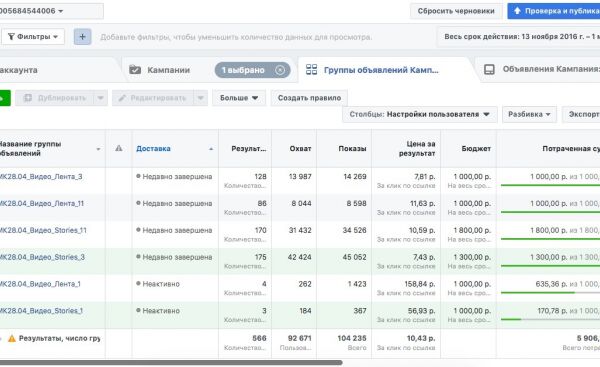Click Цена за результат column header
Viewport: 600px width, 367px height.
pyautogui.click(x=417, y=148)
